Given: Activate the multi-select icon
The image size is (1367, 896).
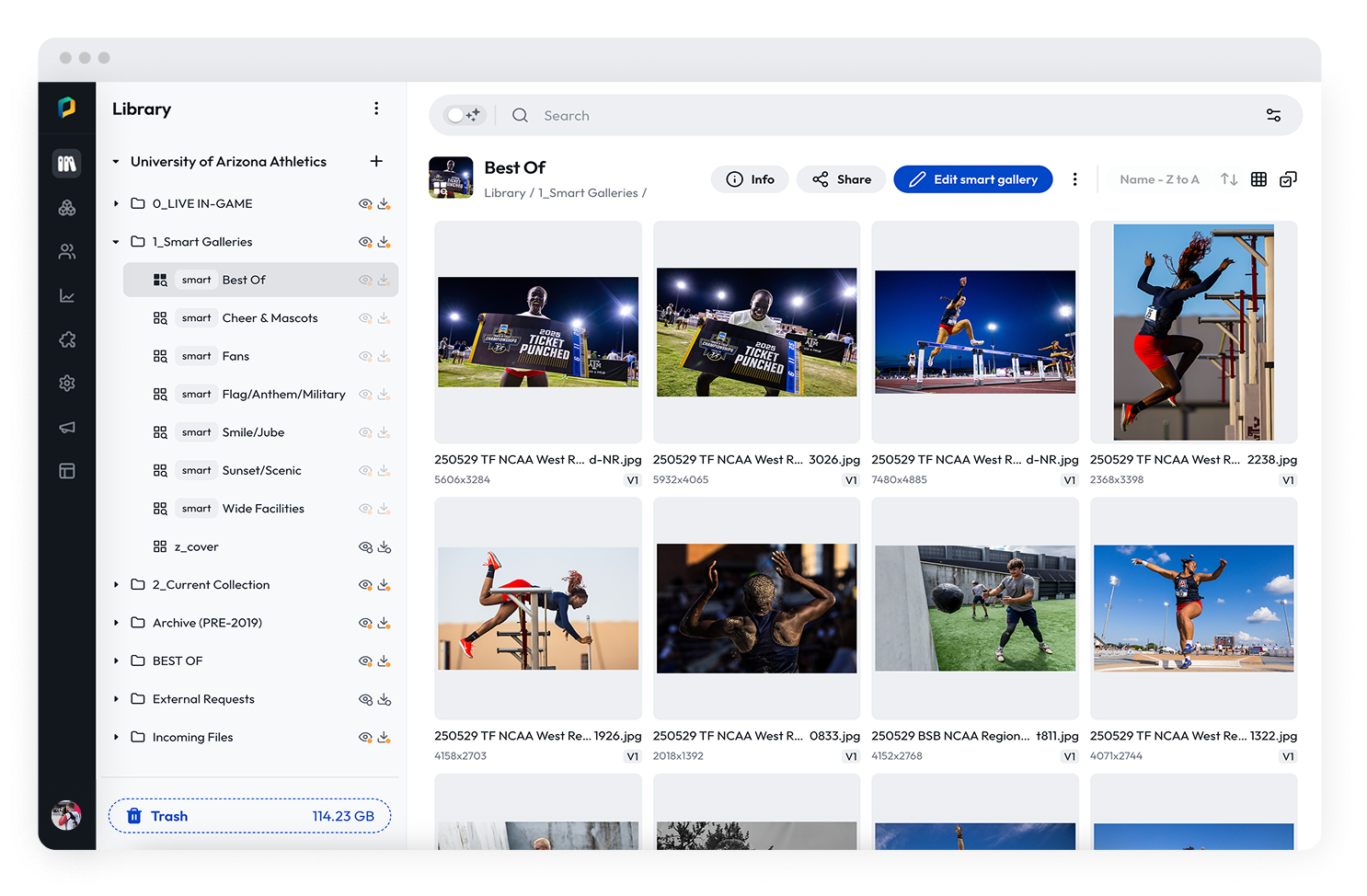Looking at the screenshot, I should tap(1288, 179).
